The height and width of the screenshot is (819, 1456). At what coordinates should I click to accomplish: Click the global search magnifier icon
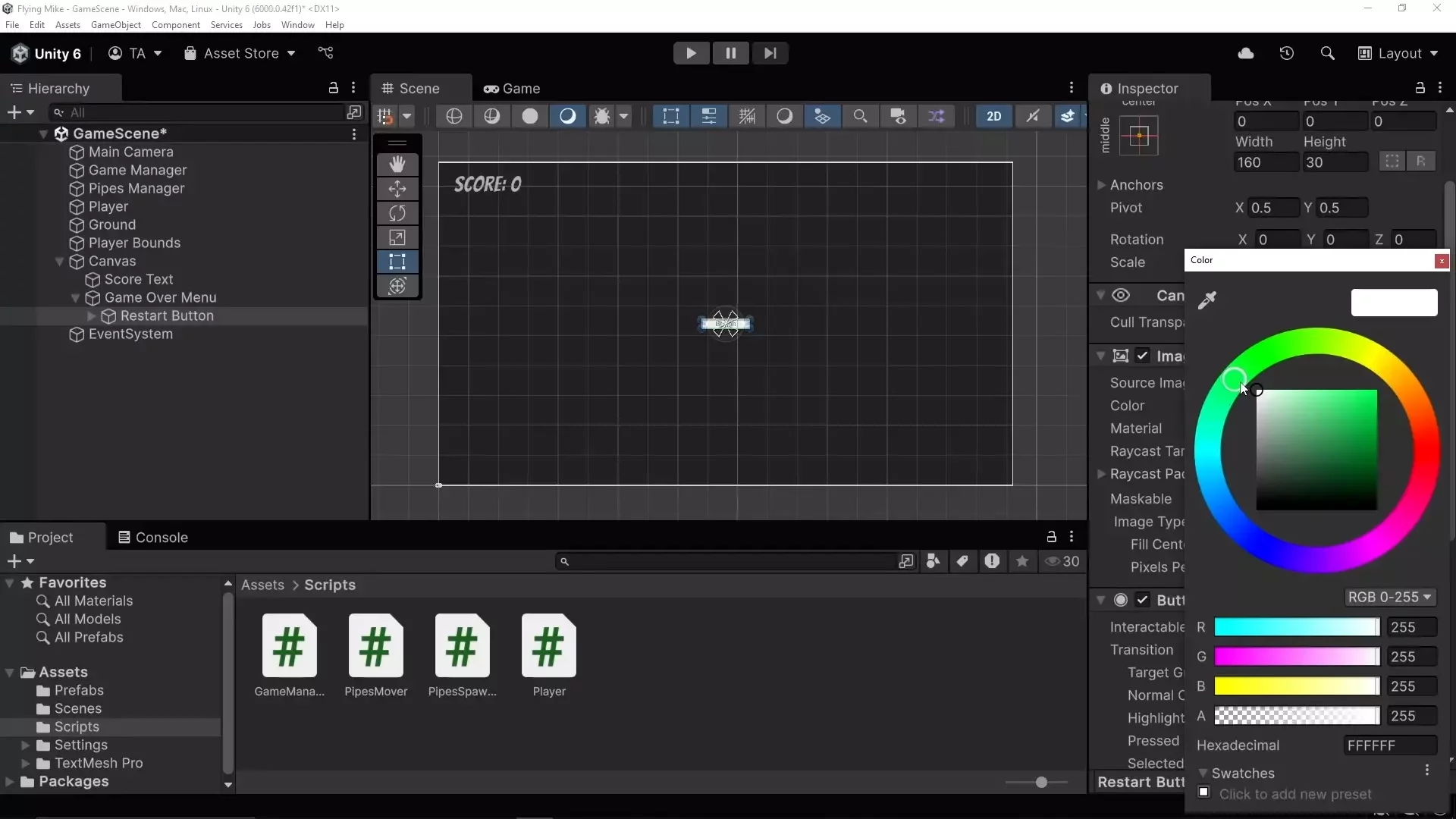(1327, 53)
